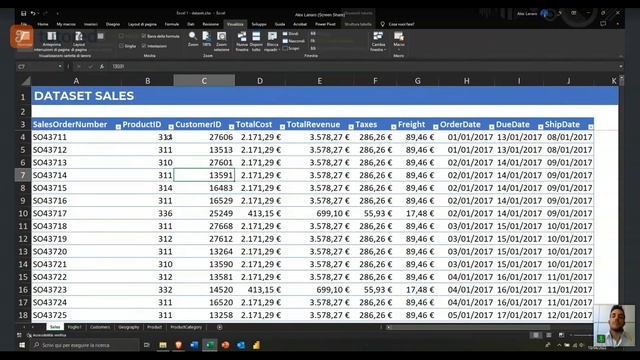The image size is (640, 360).
Task: Select row header 10
Action: coord(23,213)
